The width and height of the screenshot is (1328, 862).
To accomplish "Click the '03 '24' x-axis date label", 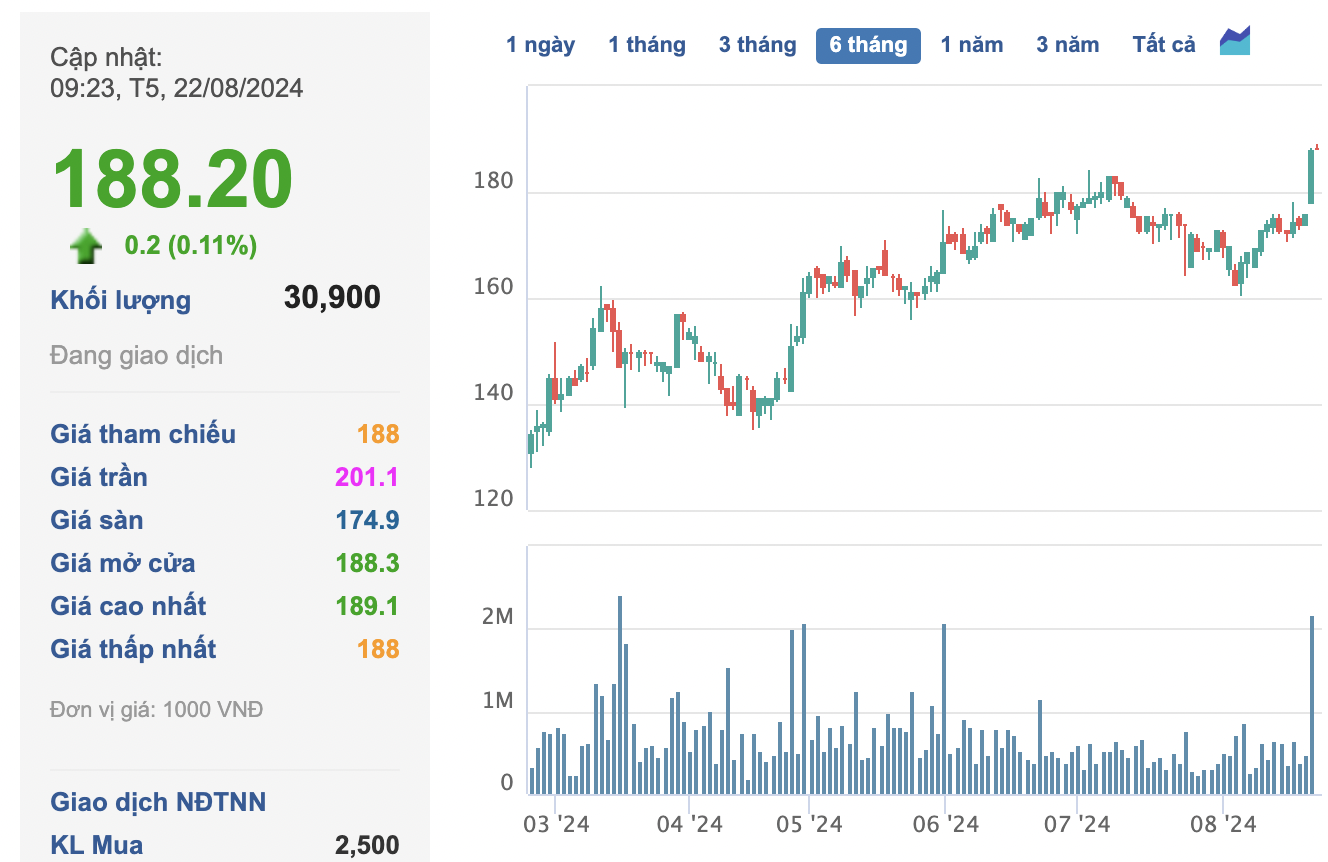I will tap(557, 825).
